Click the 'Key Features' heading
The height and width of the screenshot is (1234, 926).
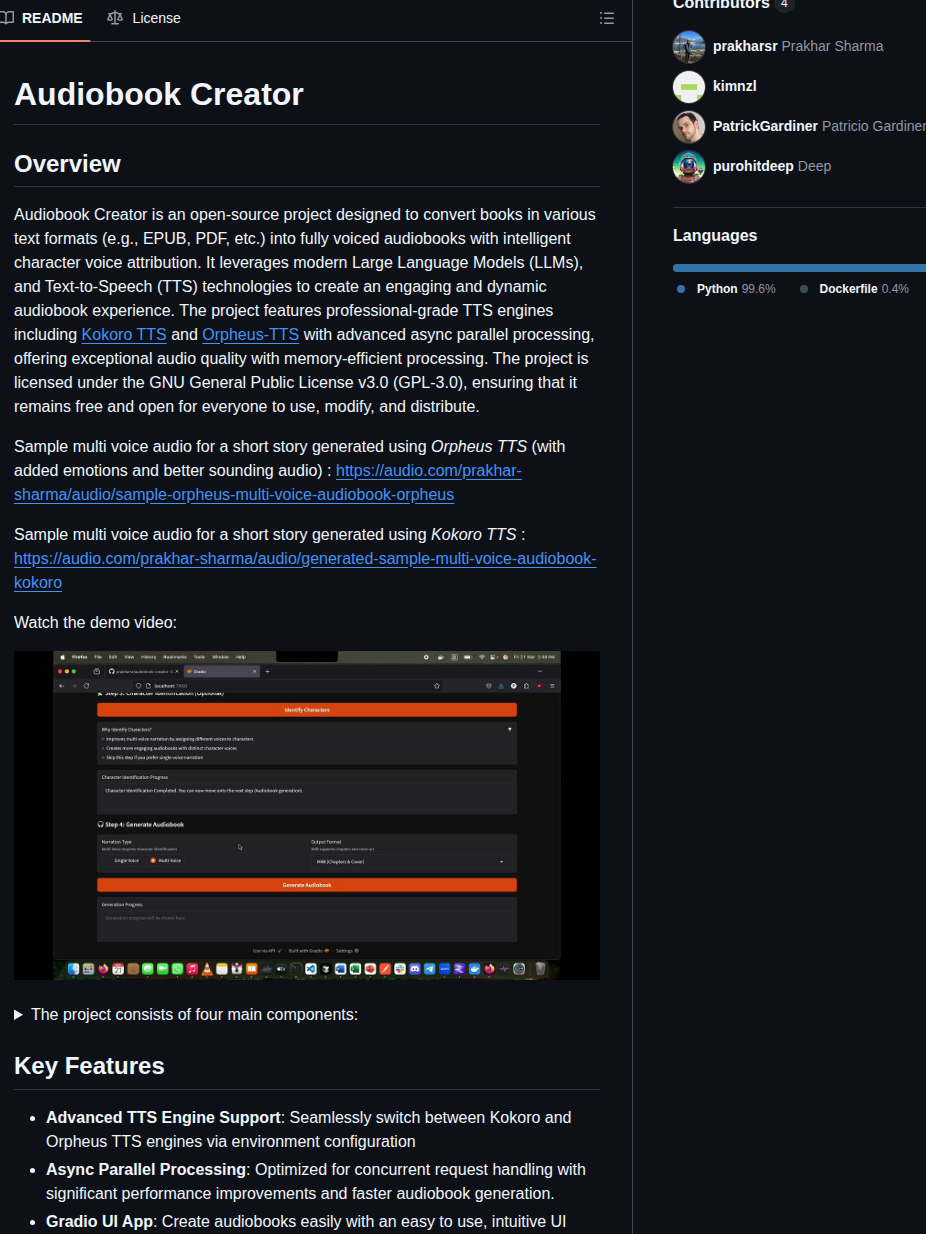(89, 1066)
